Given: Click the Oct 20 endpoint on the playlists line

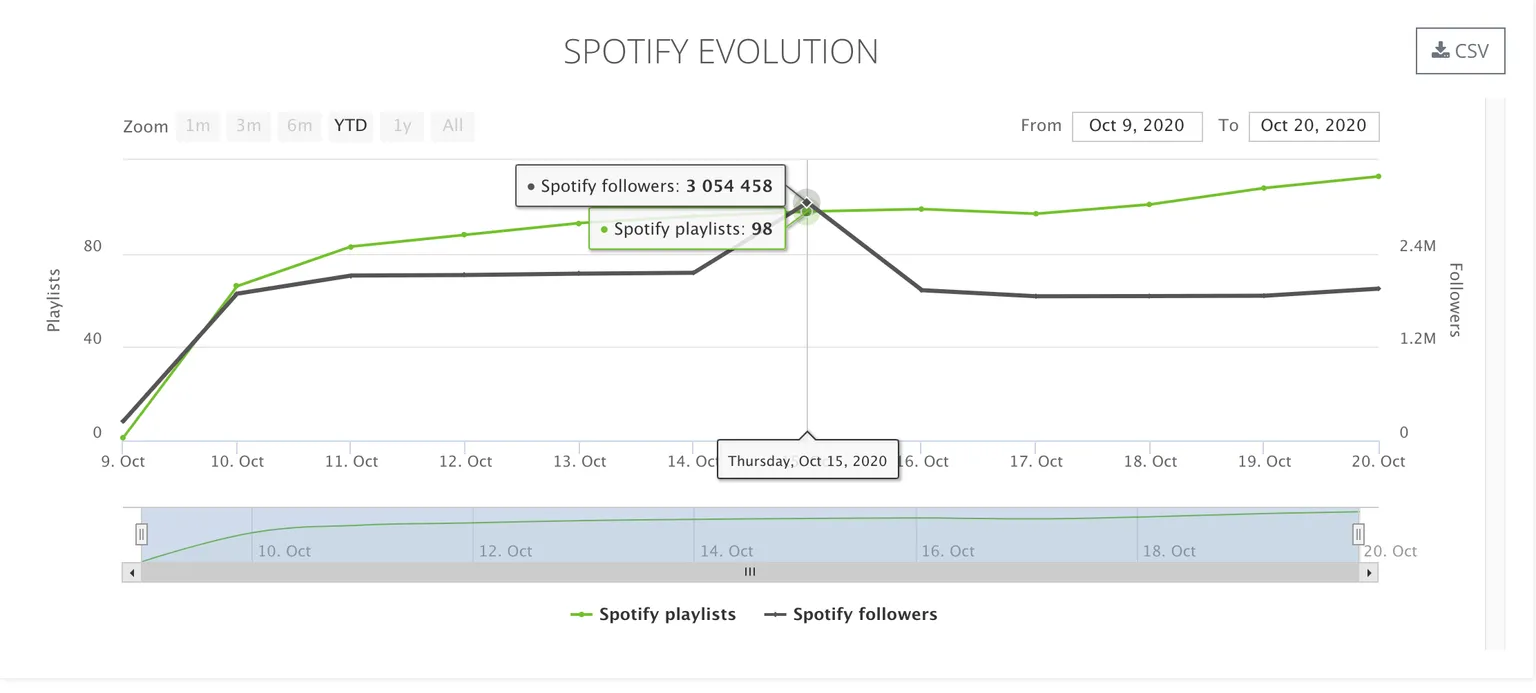Looking at the screenshot, I should tap(1379, 175).
